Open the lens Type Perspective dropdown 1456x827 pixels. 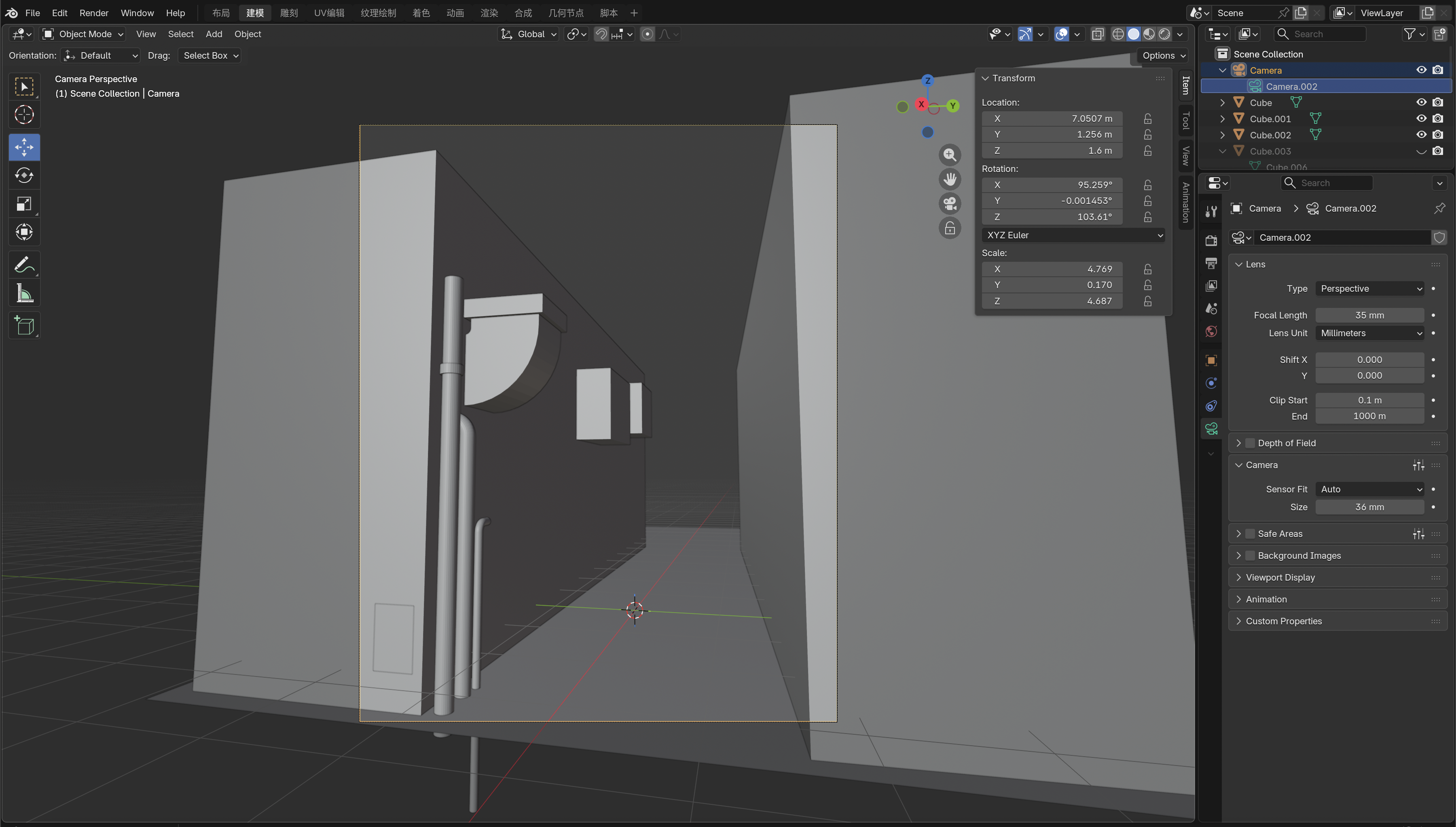click(1369, 288)
